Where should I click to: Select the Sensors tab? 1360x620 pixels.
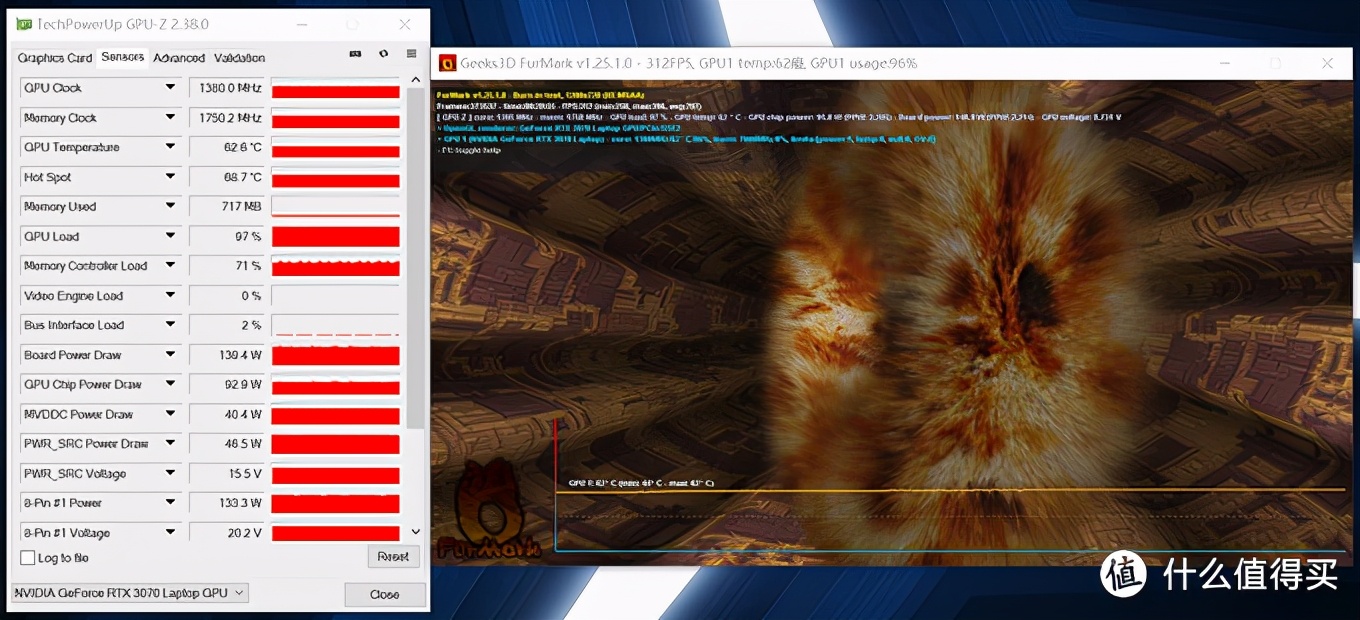(x=123, y=57)
